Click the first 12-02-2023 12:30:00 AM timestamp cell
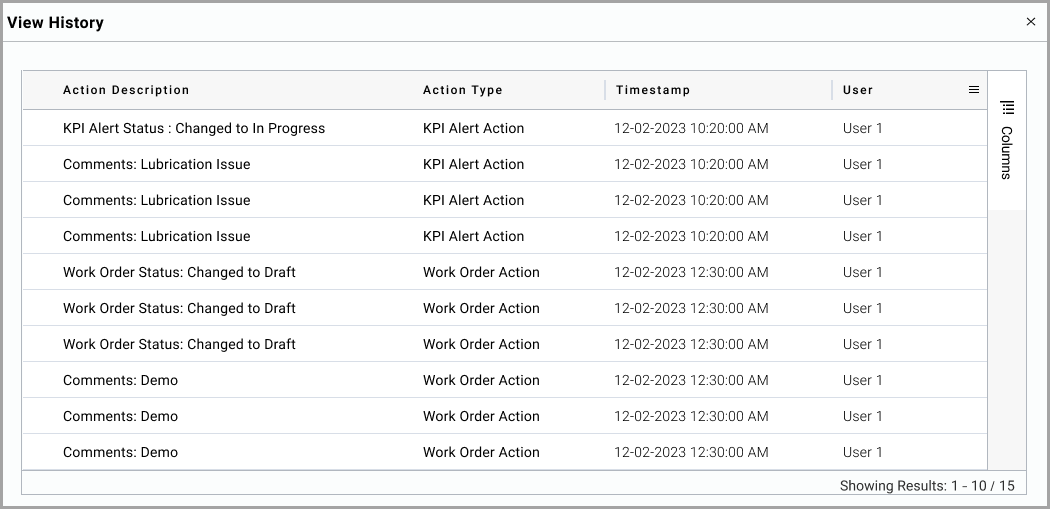Image resolution: width=1050 pixels, height=509 pixels. point(691,272)
